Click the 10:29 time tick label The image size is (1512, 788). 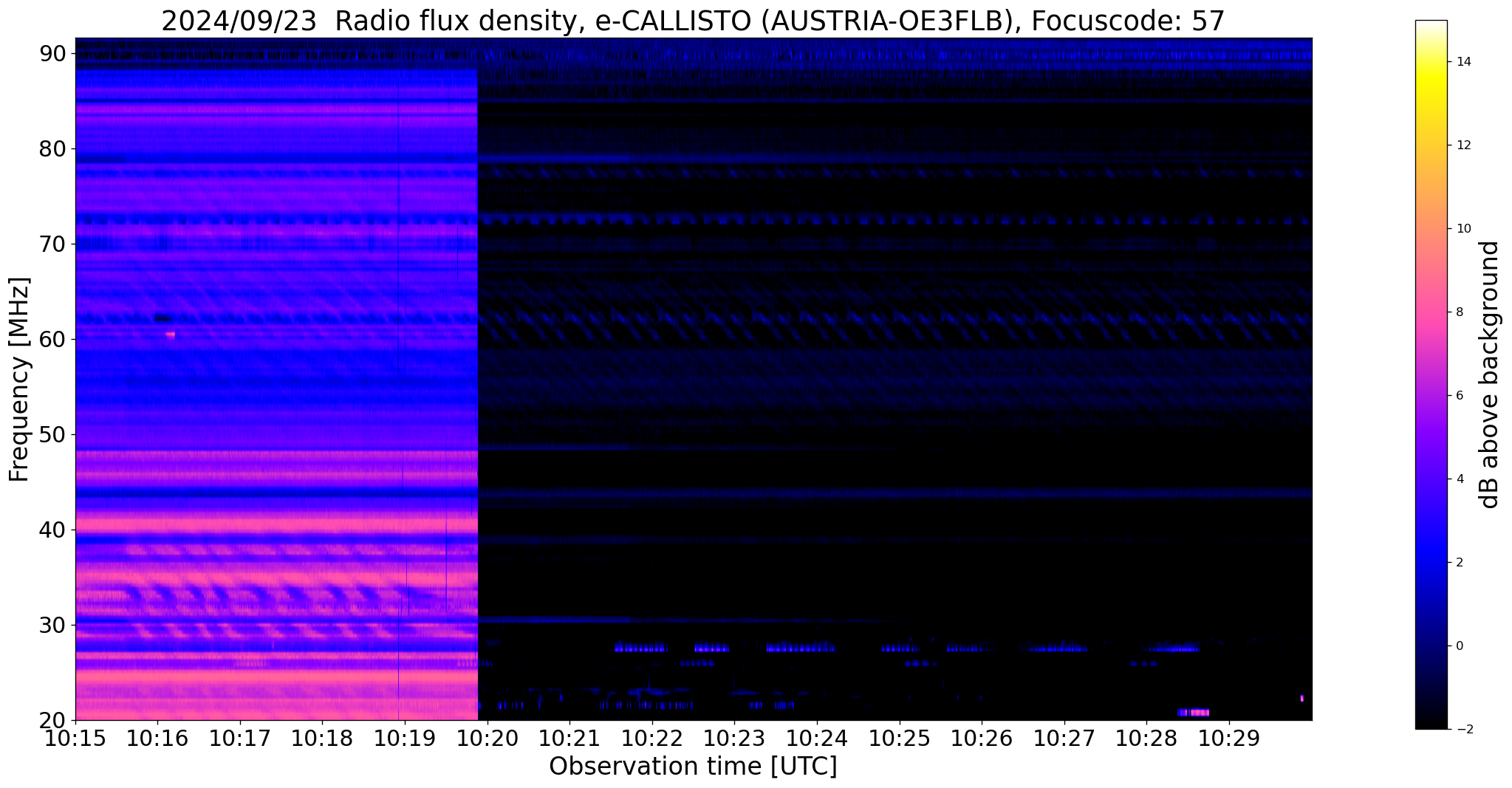click(1229, 738)
